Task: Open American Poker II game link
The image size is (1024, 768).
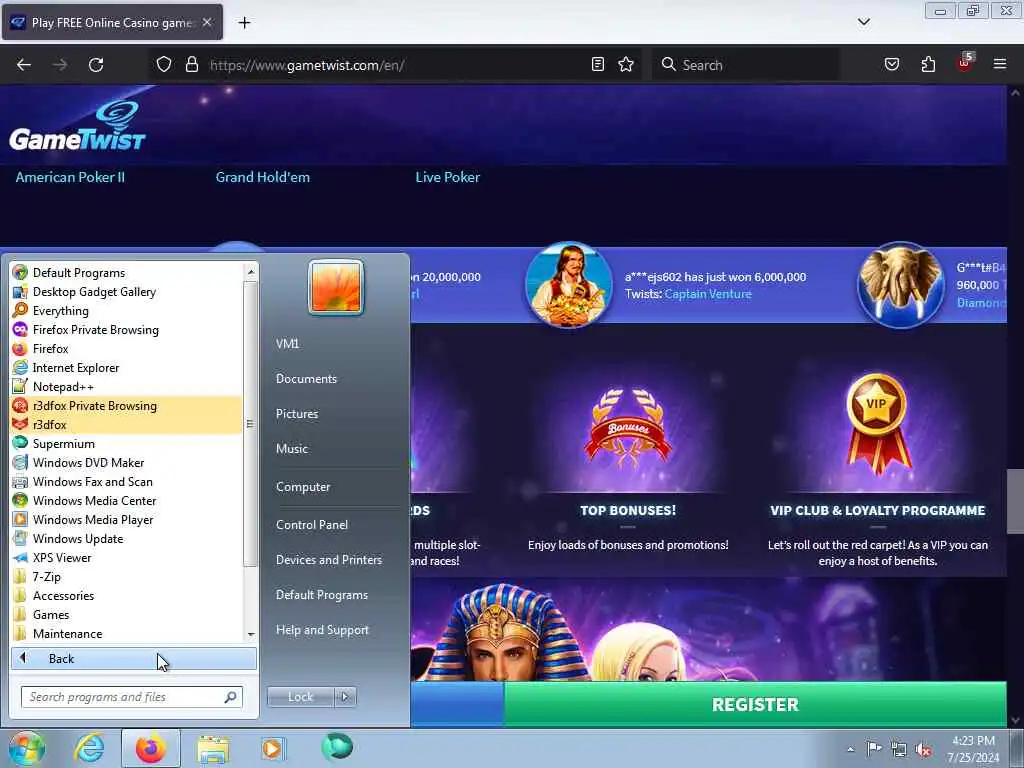Action: 70,177
